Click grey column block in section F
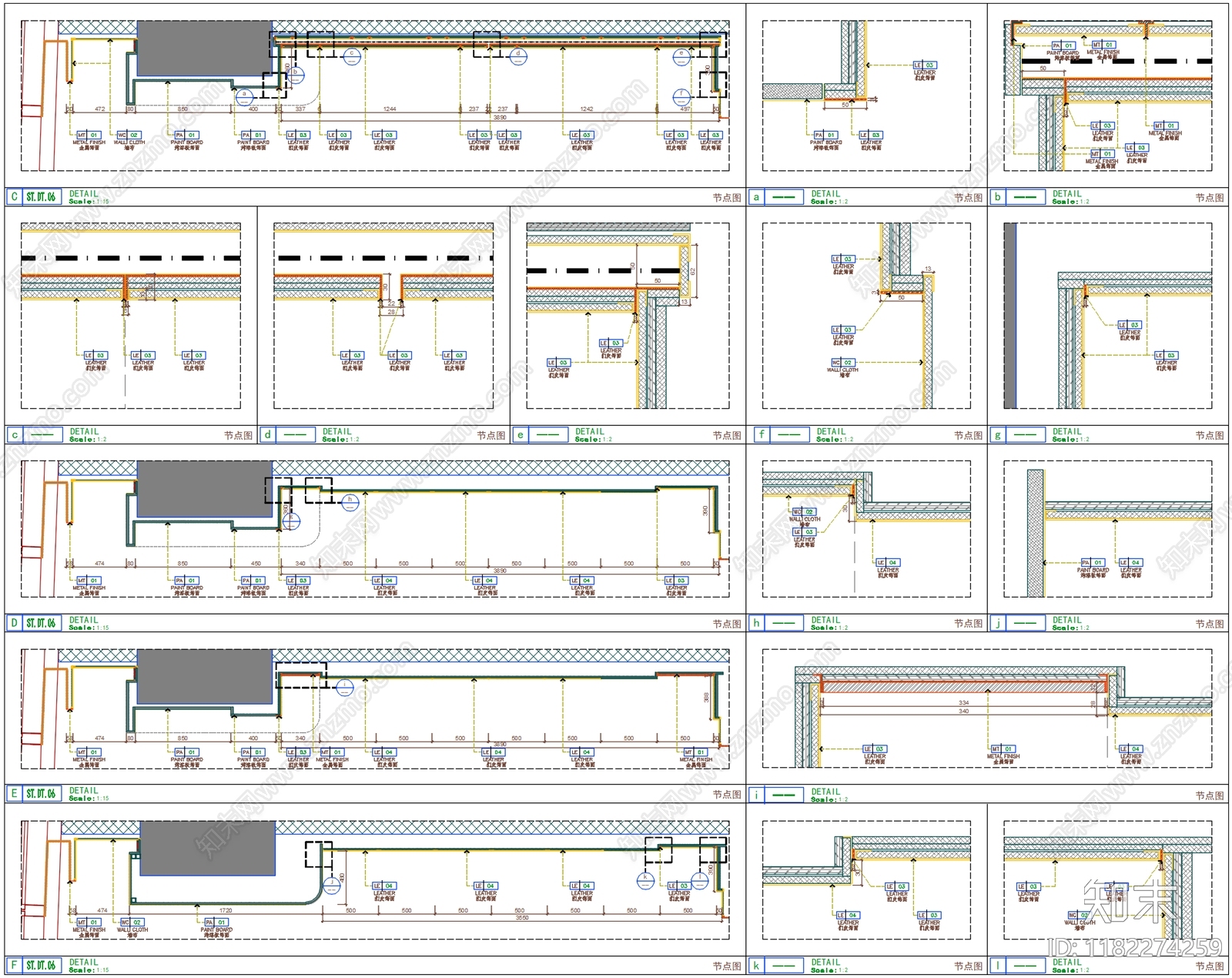This screenshot has height=978, width=1232. click(207, 848)
